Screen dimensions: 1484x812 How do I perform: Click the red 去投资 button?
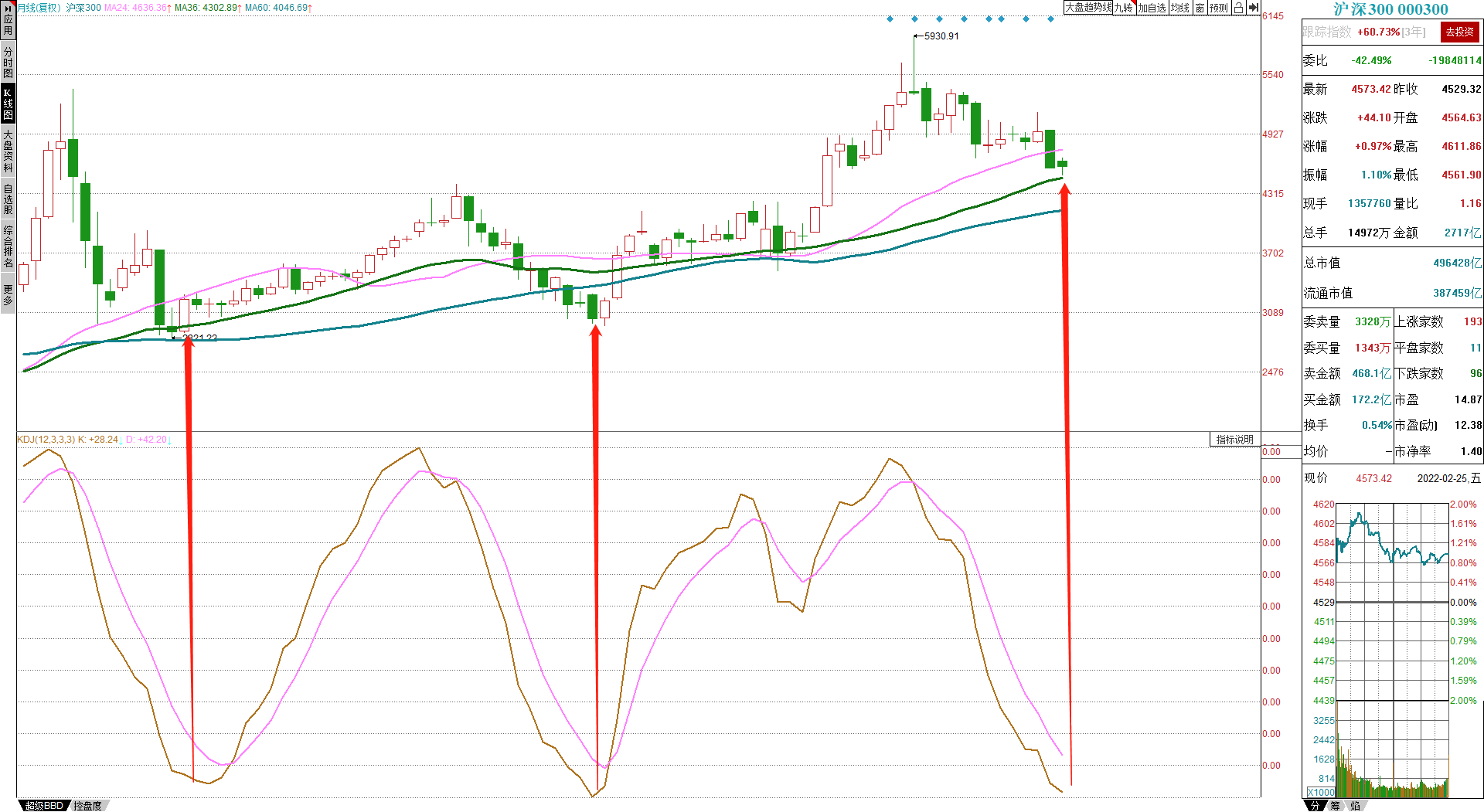(x=1459, y=32)
